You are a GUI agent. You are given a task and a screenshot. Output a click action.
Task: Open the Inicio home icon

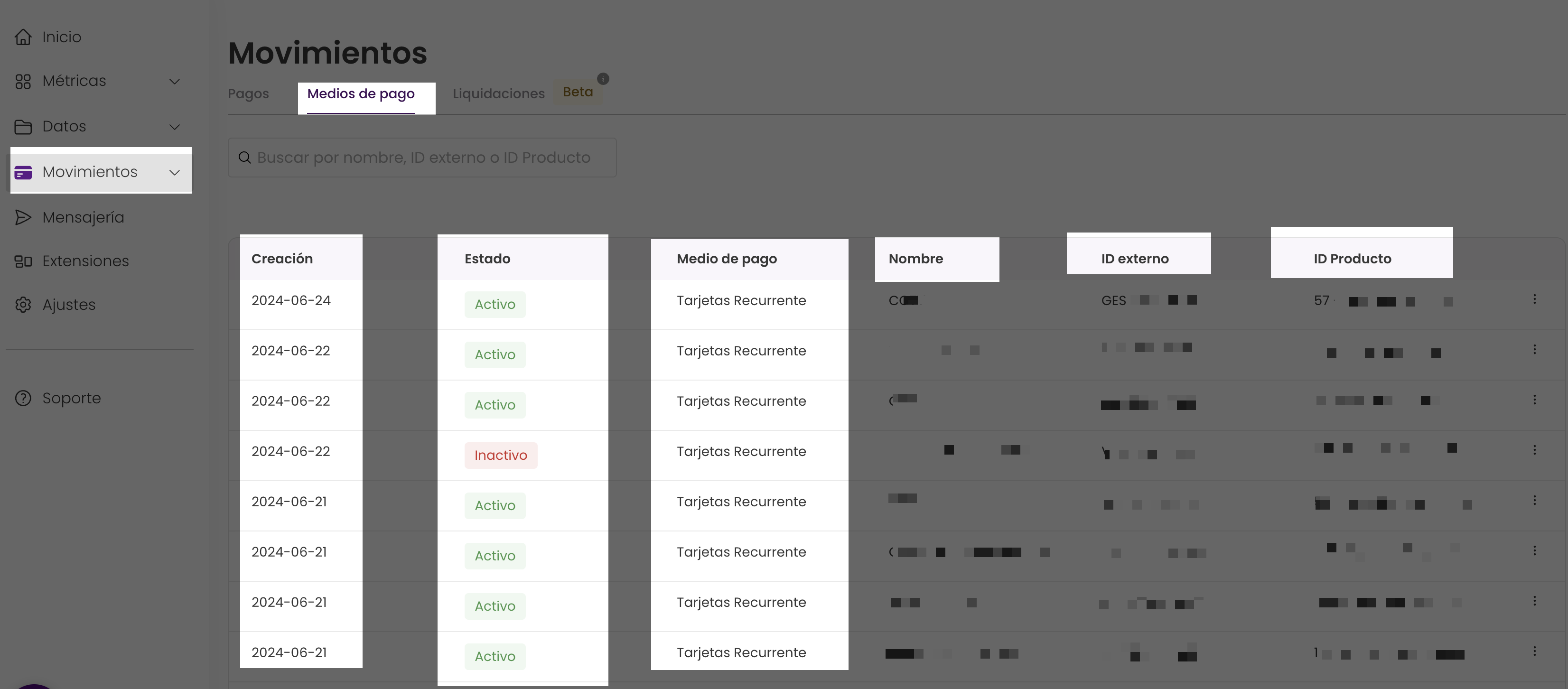[23, 37]
